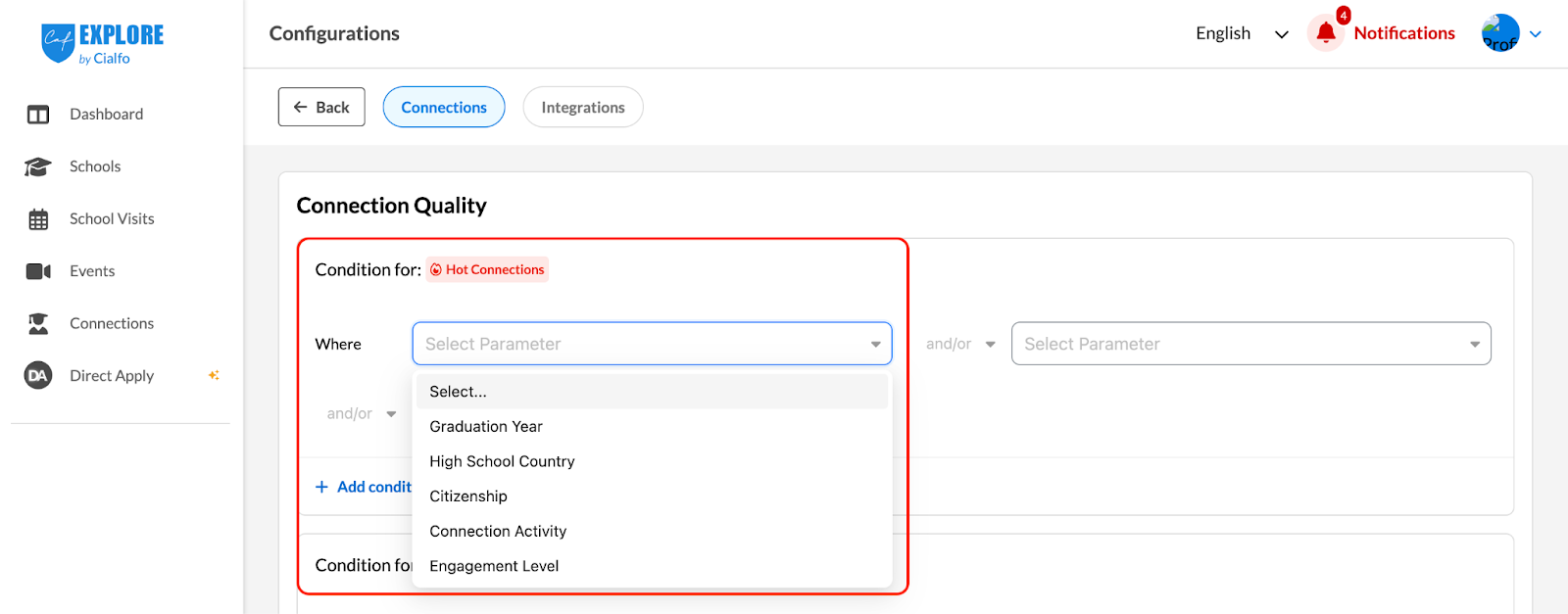The height and width of the screenshot is (614, 1568).
Task: Click the Connections sidebar icon
Action: [x=38, y=324]
